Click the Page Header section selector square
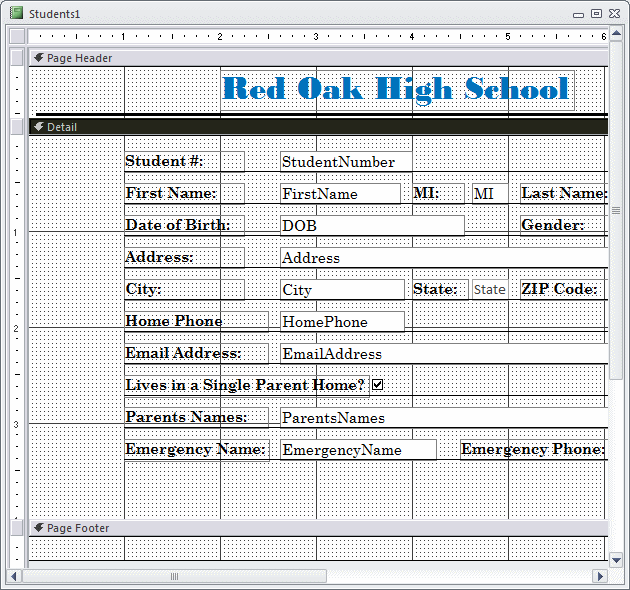This screenshot has width=630, height=590. coord(17,58)
